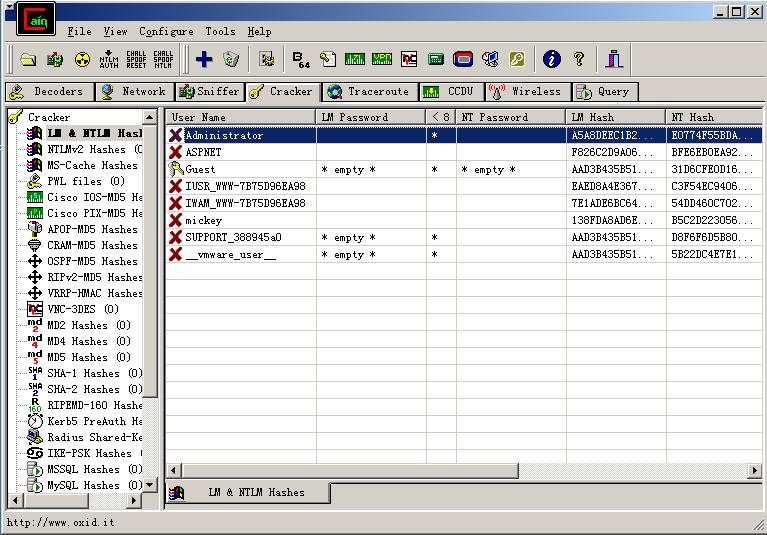Click the hash calculator toolbar icon

point(436,60)
